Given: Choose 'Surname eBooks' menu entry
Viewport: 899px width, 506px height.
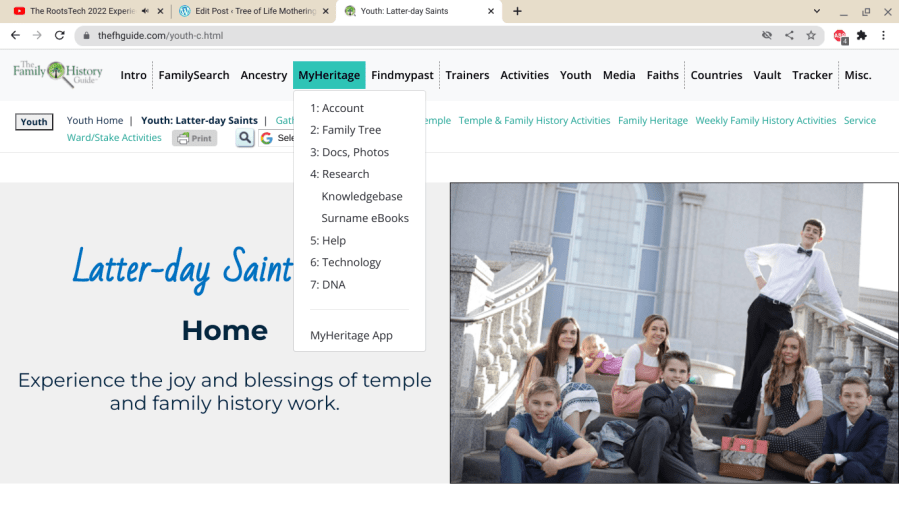Looking at the screenshot, I should 365,218.
